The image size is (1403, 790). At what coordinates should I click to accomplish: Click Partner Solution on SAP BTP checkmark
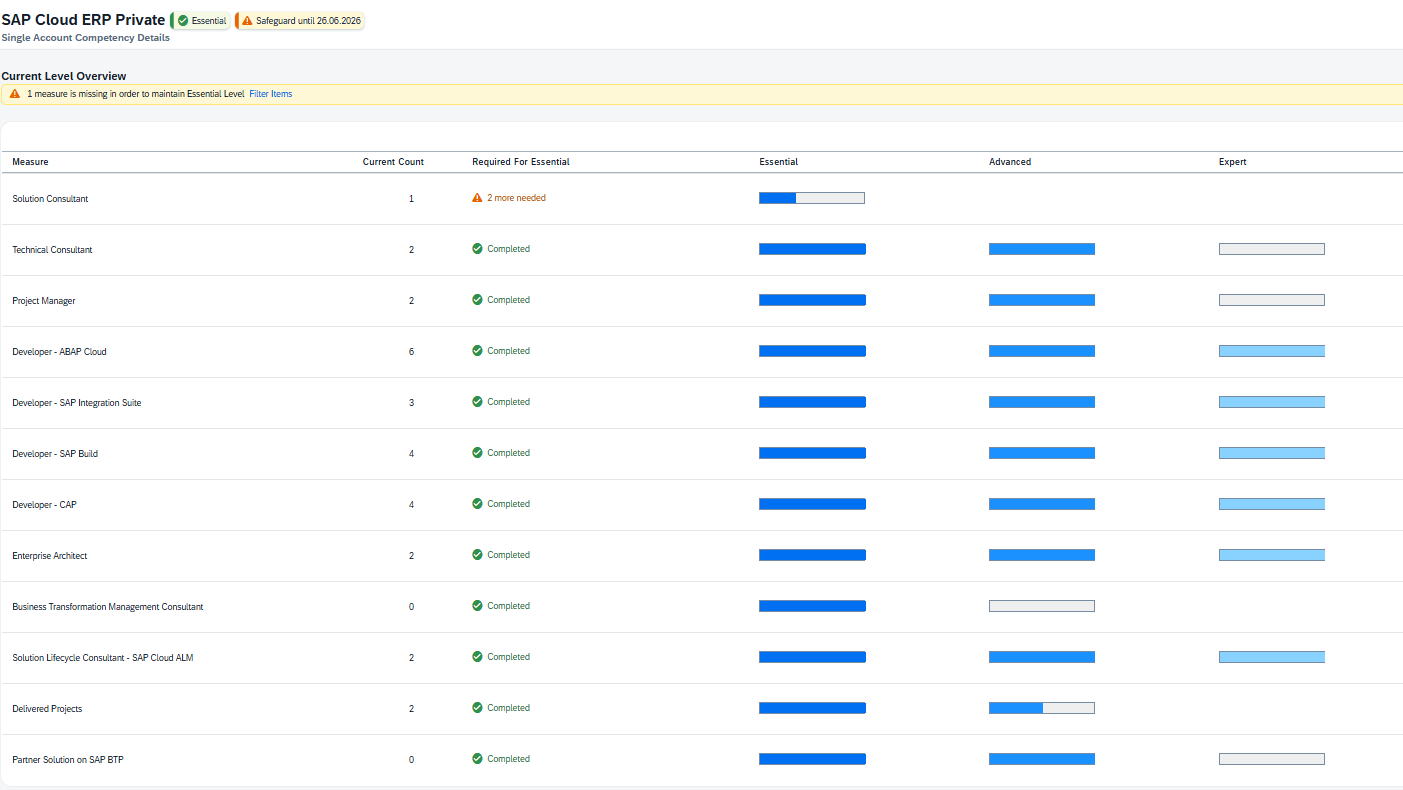click(x=477, y=759)
